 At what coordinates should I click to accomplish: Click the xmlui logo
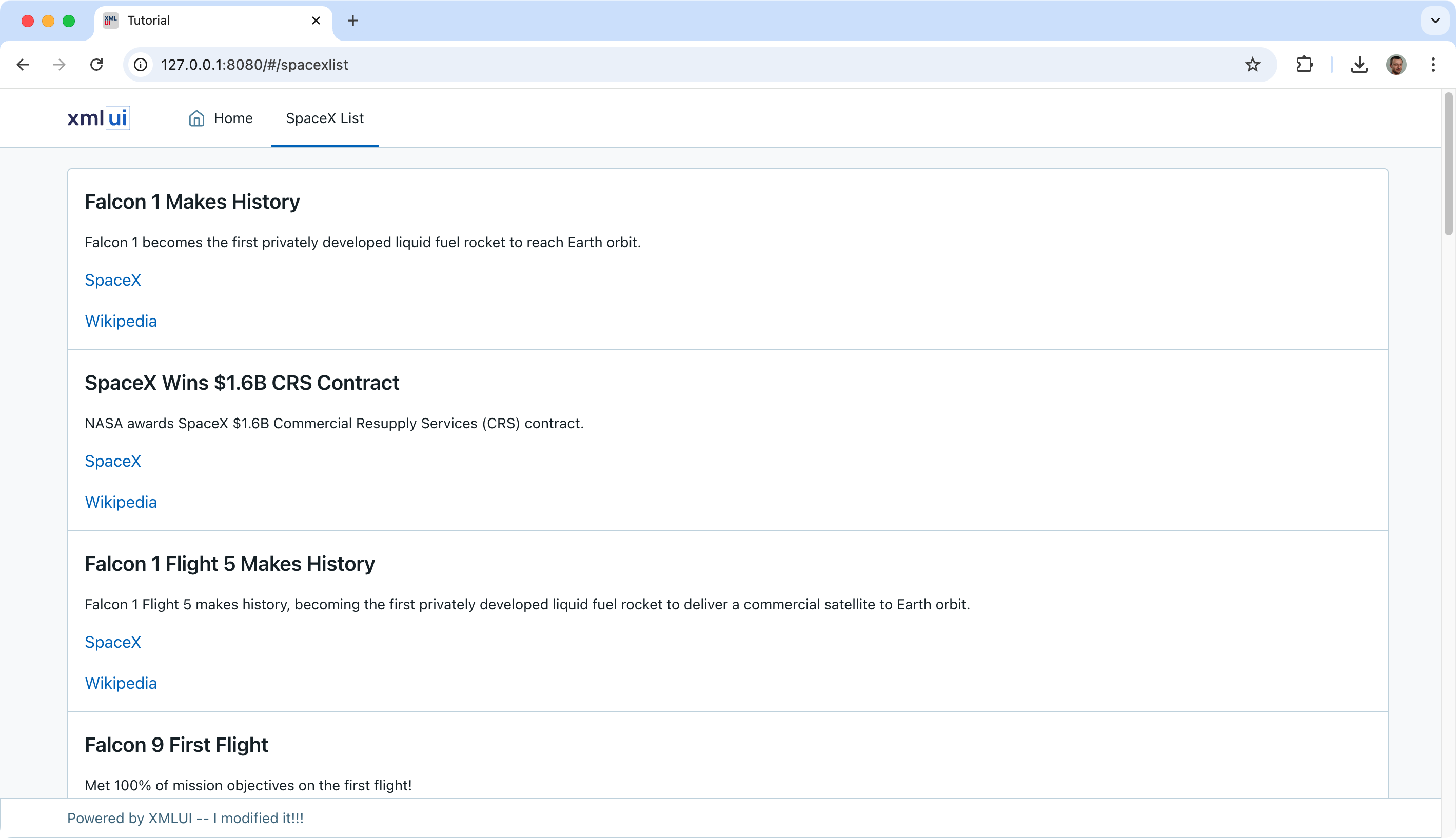[x=99, y=118]
